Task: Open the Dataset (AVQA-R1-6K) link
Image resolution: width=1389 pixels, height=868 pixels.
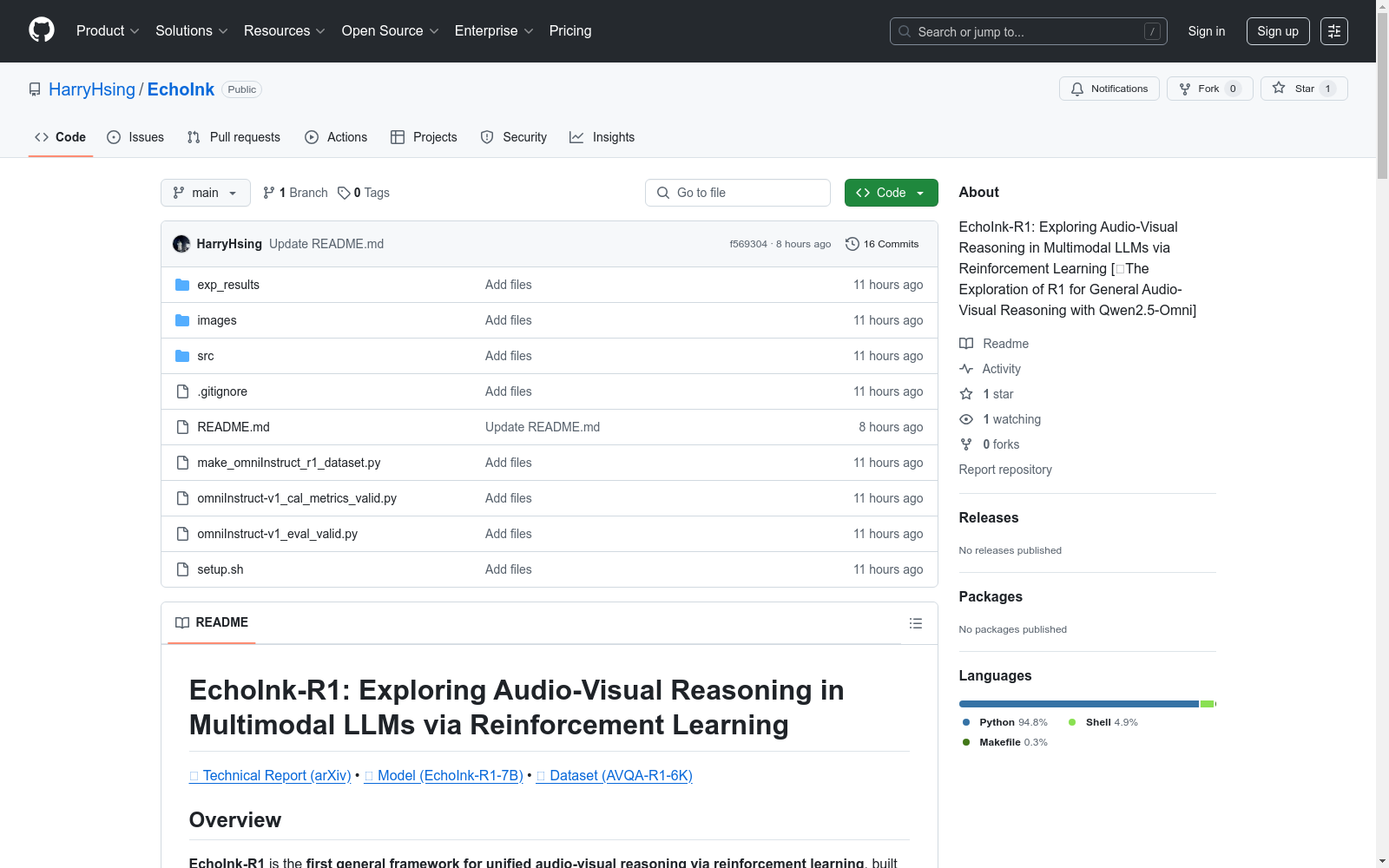Action: 615,775
